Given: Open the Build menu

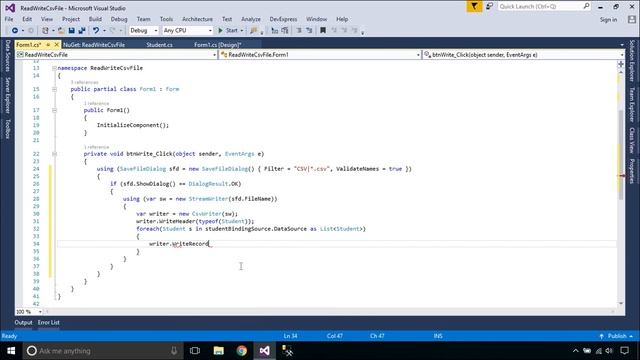Looking at the screenshot, I should (x=95, y=19).
